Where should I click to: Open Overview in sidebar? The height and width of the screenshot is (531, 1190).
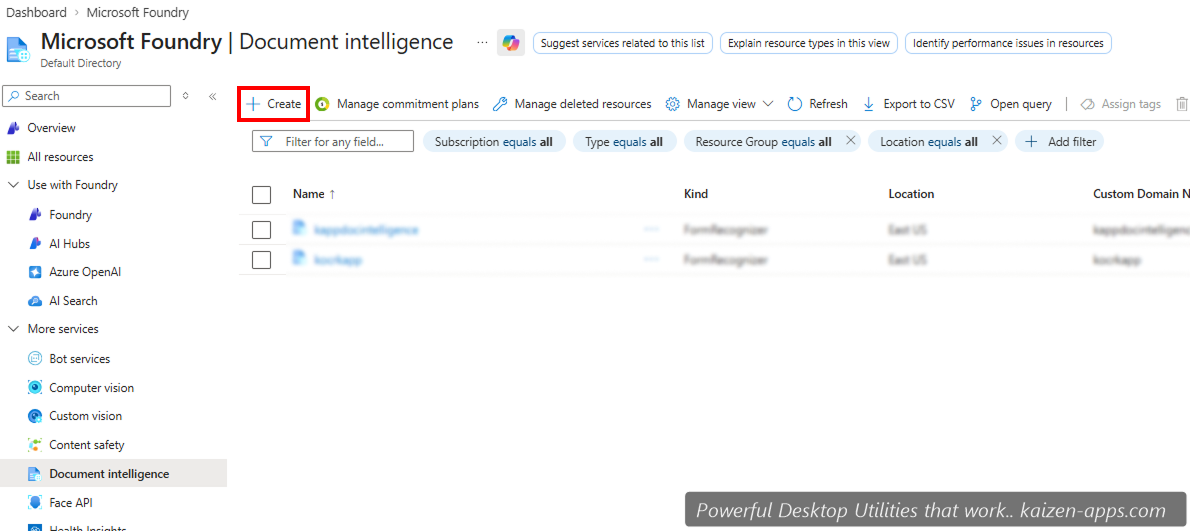(52, 128)
